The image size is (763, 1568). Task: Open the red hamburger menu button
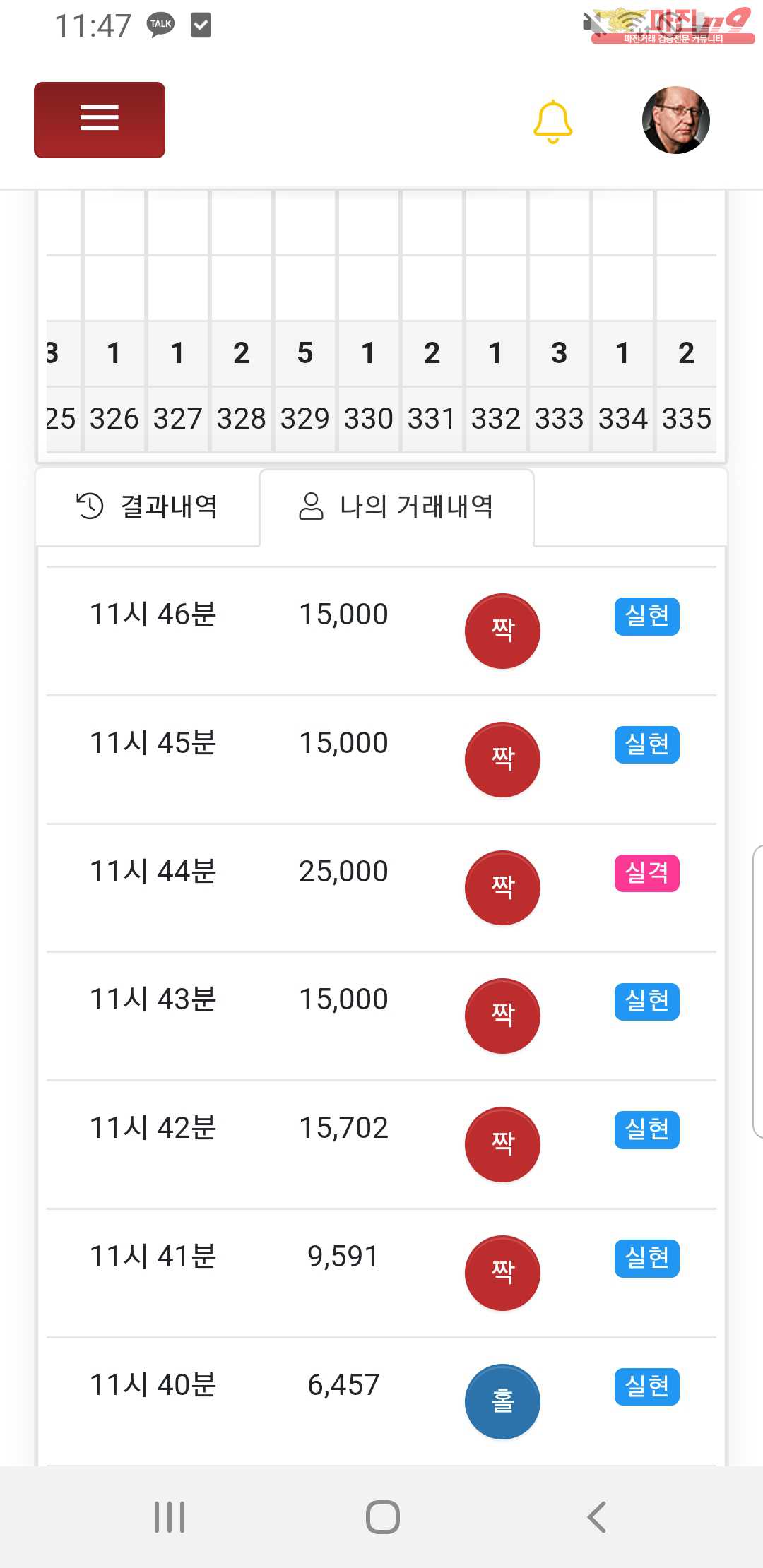point(100,119)
